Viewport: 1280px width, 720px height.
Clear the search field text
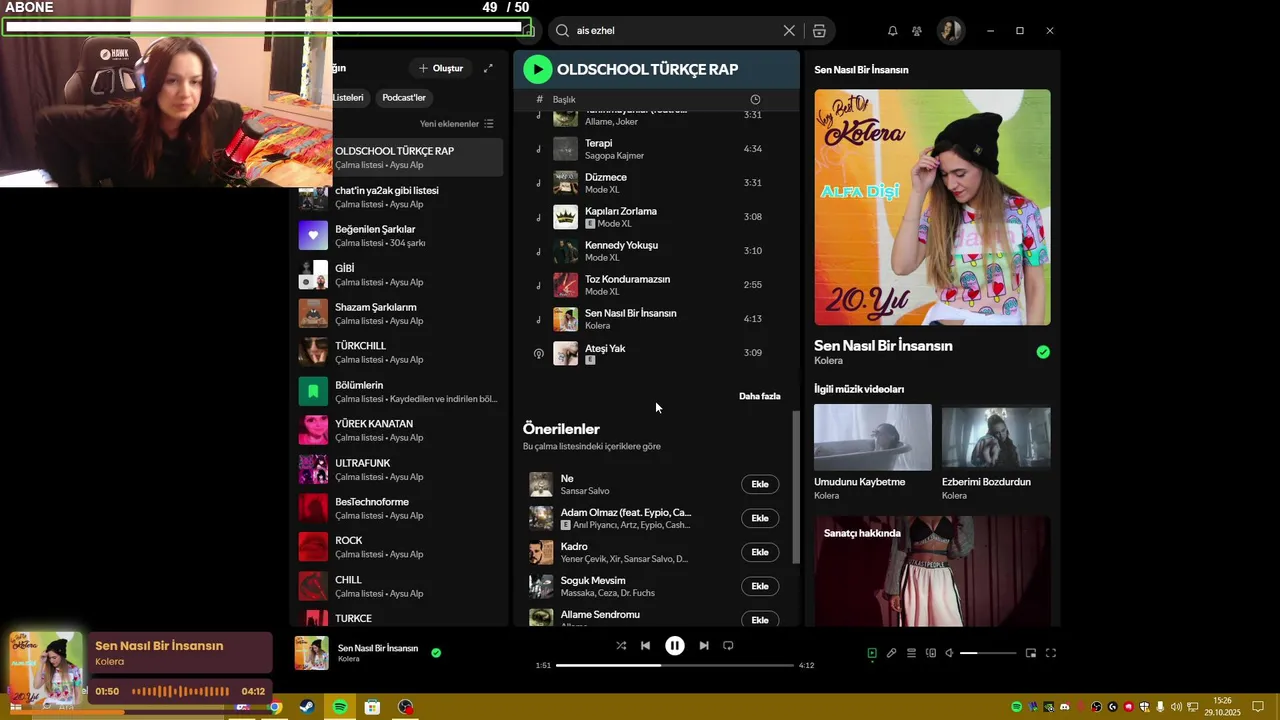789,31
